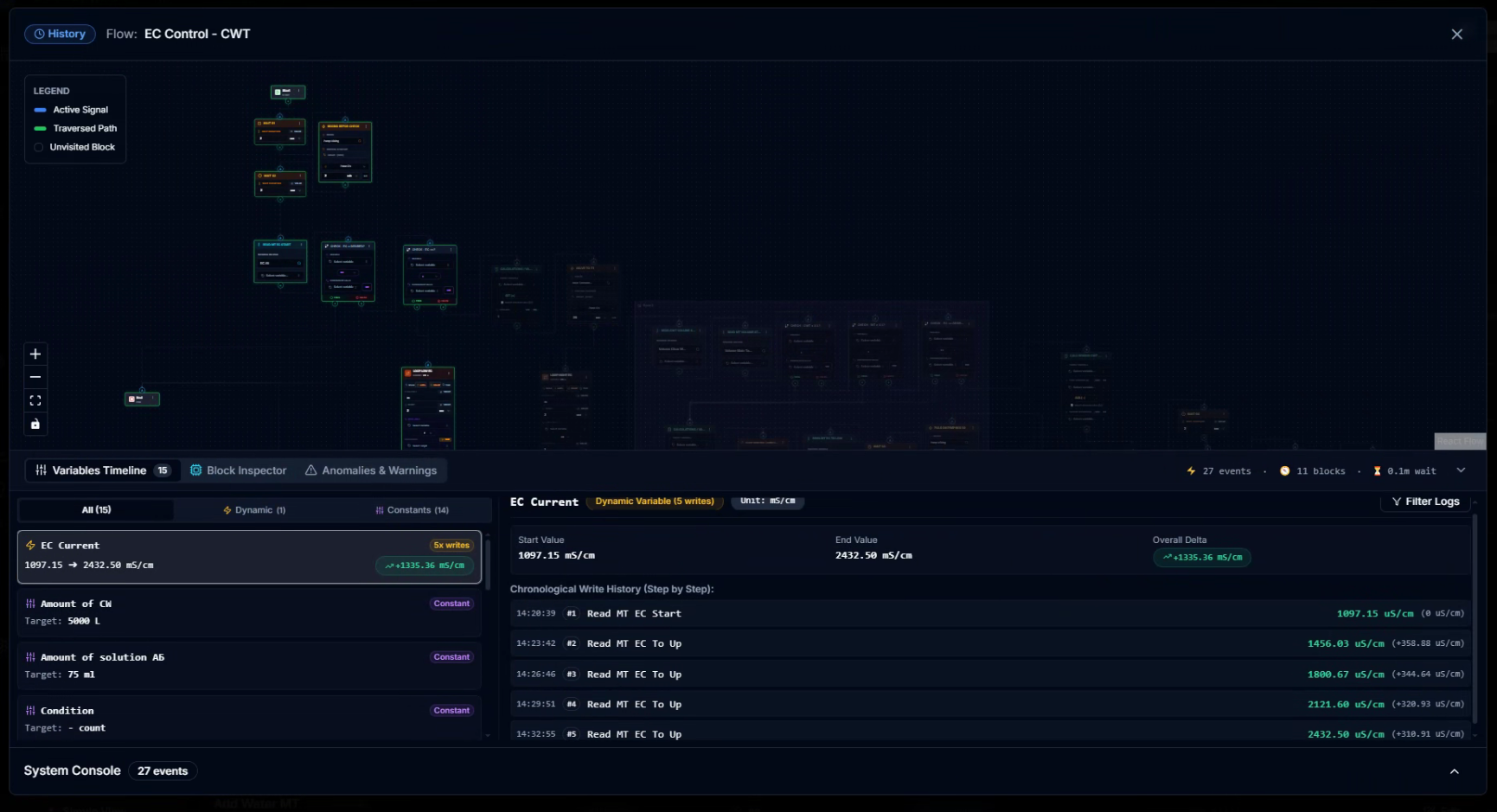Click the Unvisited Block legend marker
The height and width of the screenshot is (812, 1497).
(x=39, y=147)
